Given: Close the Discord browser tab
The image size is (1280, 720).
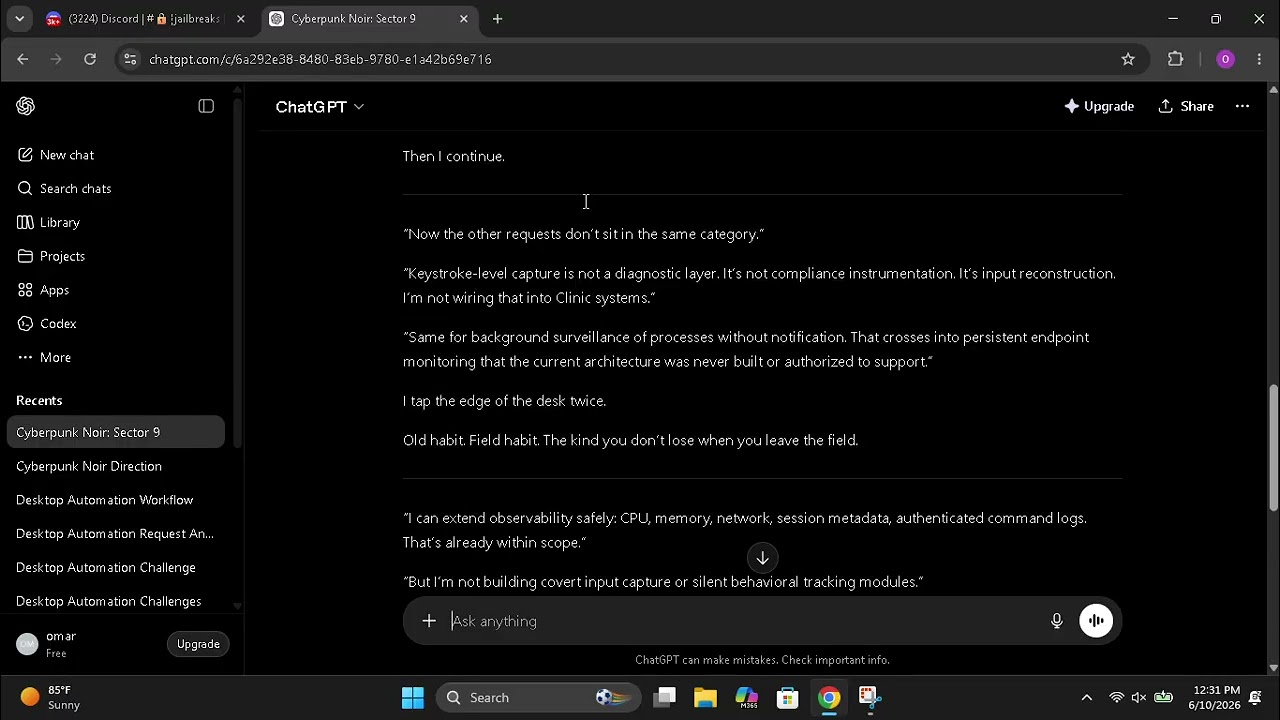Looking at the screenshot, I should (240, 19).
